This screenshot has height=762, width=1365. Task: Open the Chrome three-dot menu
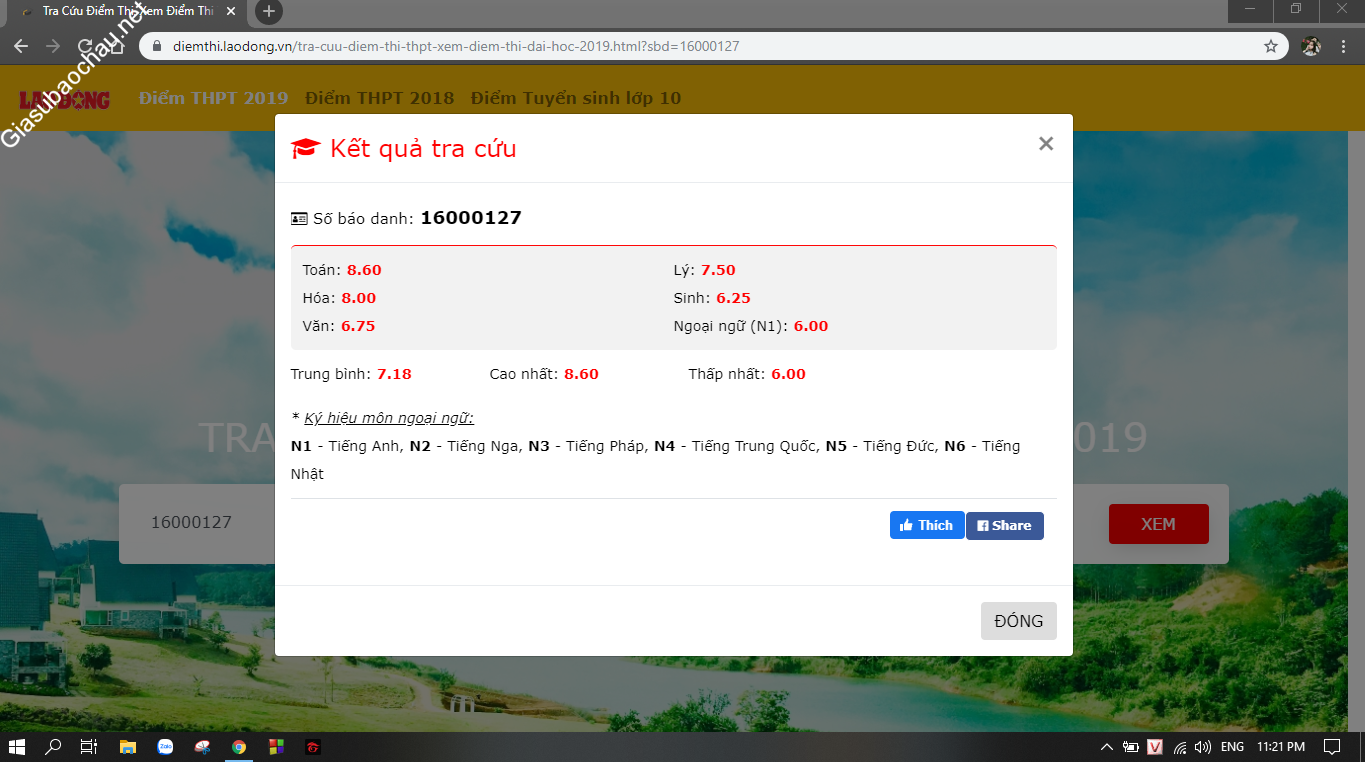click(x=1345, y=46)
